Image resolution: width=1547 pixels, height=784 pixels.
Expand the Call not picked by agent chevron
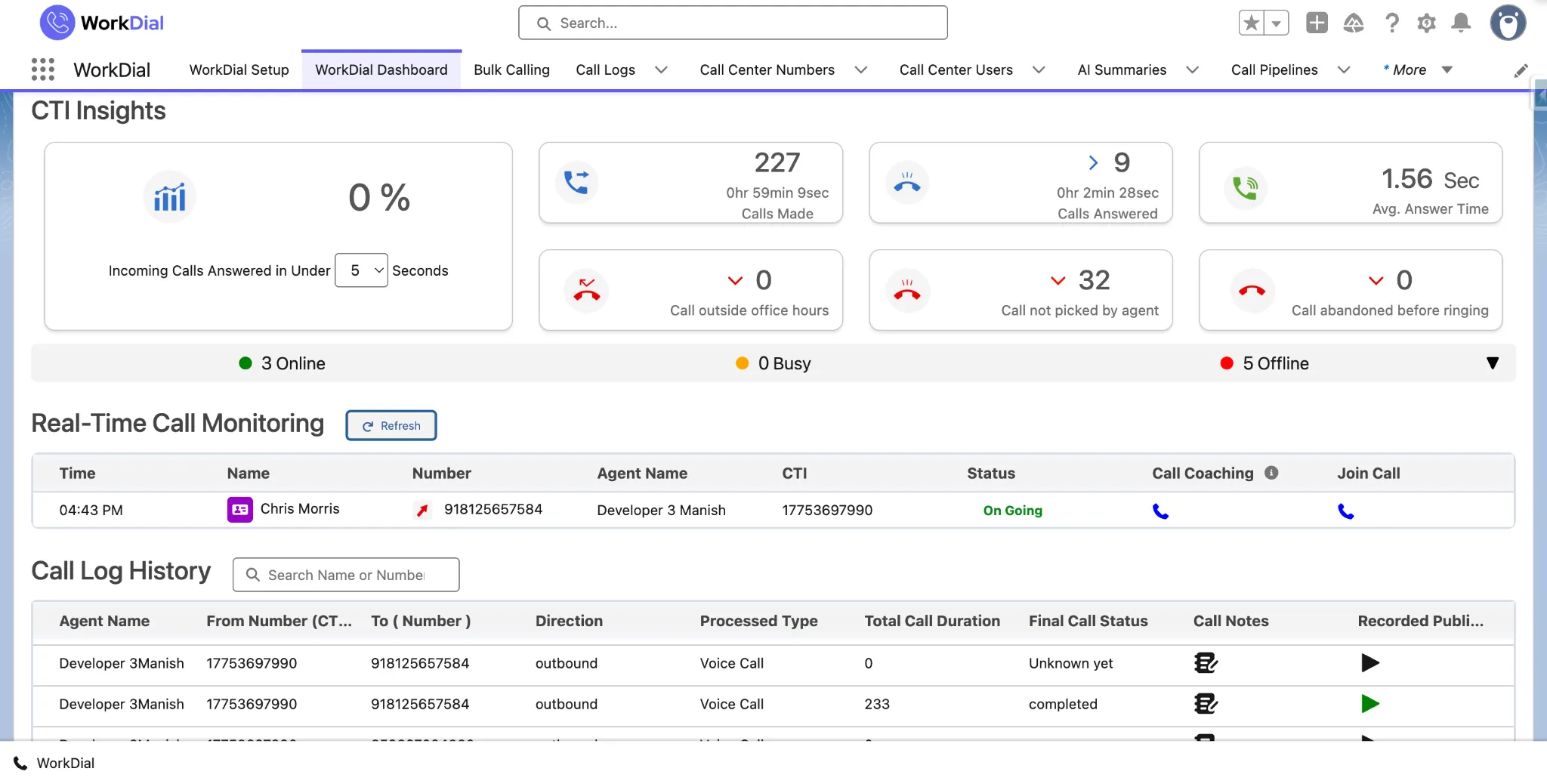(x=1058, y=280)
